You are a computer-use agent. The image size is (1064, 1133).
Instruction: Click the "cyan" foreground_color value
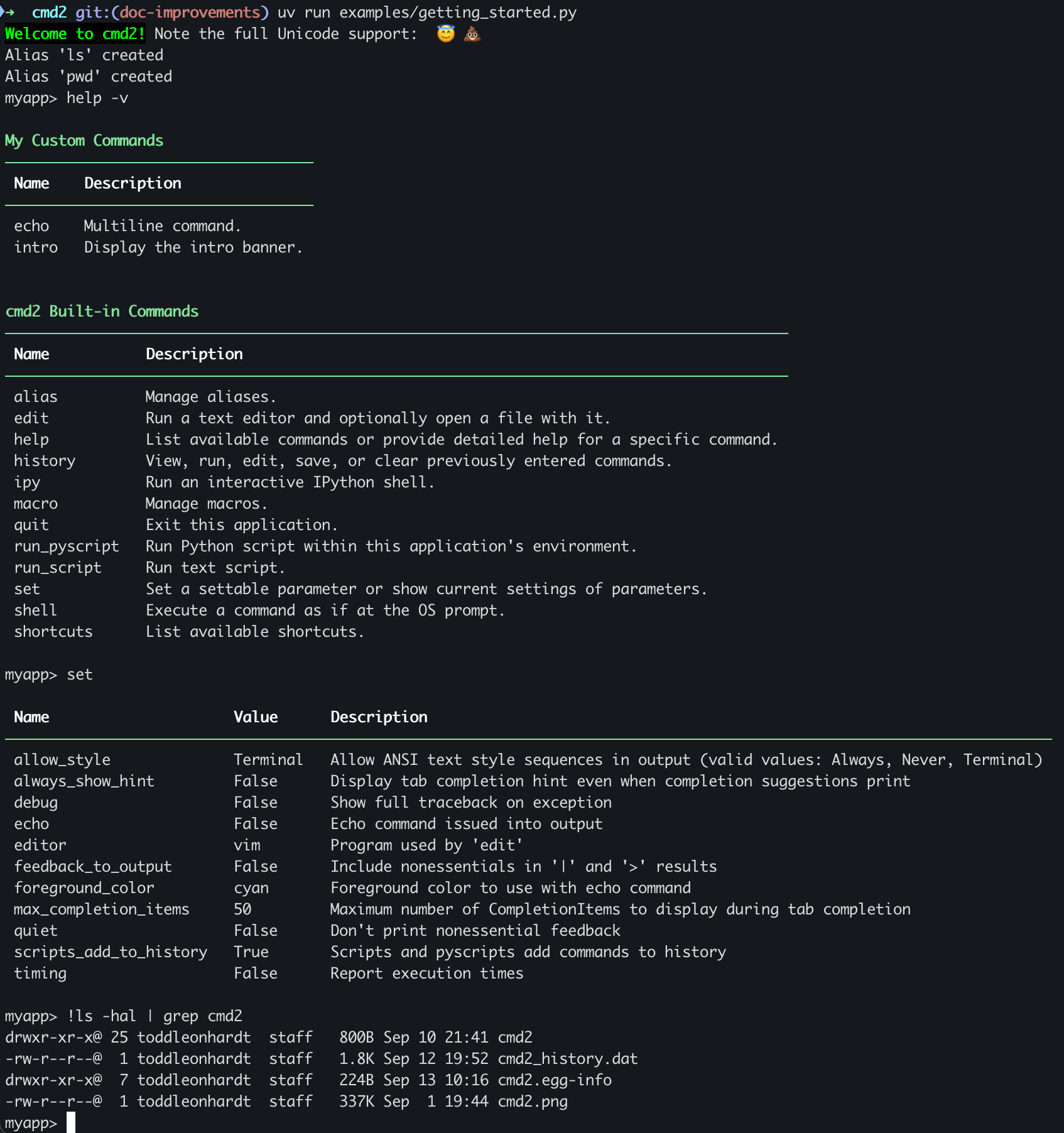pos(251,888)
